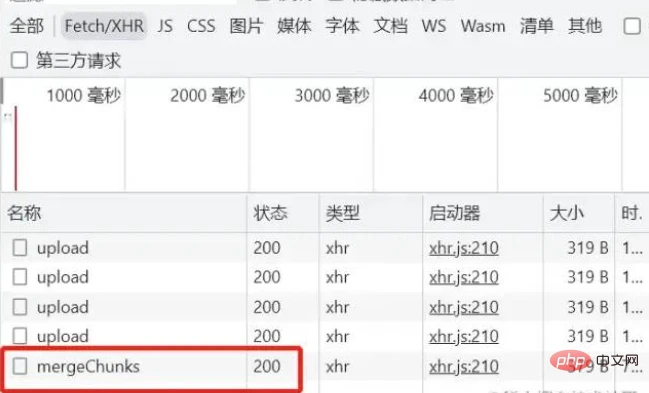Click the xhr type of mergeChunks
Screen dimensions: 649x393
tap(337, 366)
